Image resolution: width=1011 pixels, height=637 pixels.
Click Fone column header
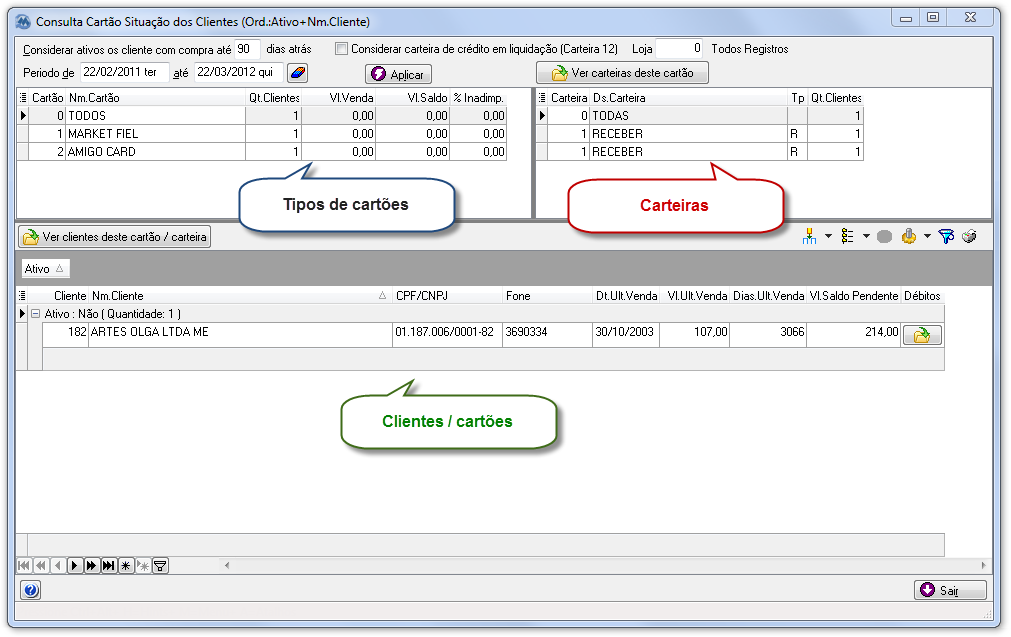pyautogui.click(x=547, y=296)
